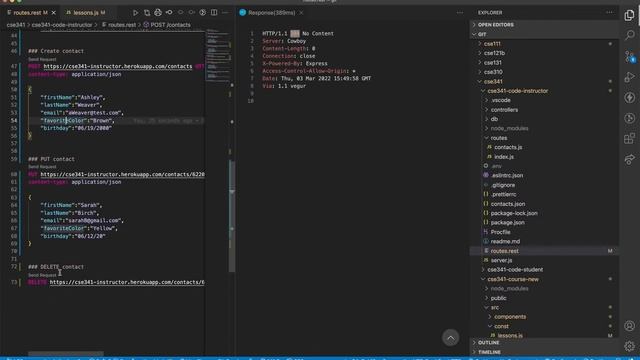The width and height of the screenshot is (640, 360).
Task: Open the Extensions view
Action: pos(629,138)
